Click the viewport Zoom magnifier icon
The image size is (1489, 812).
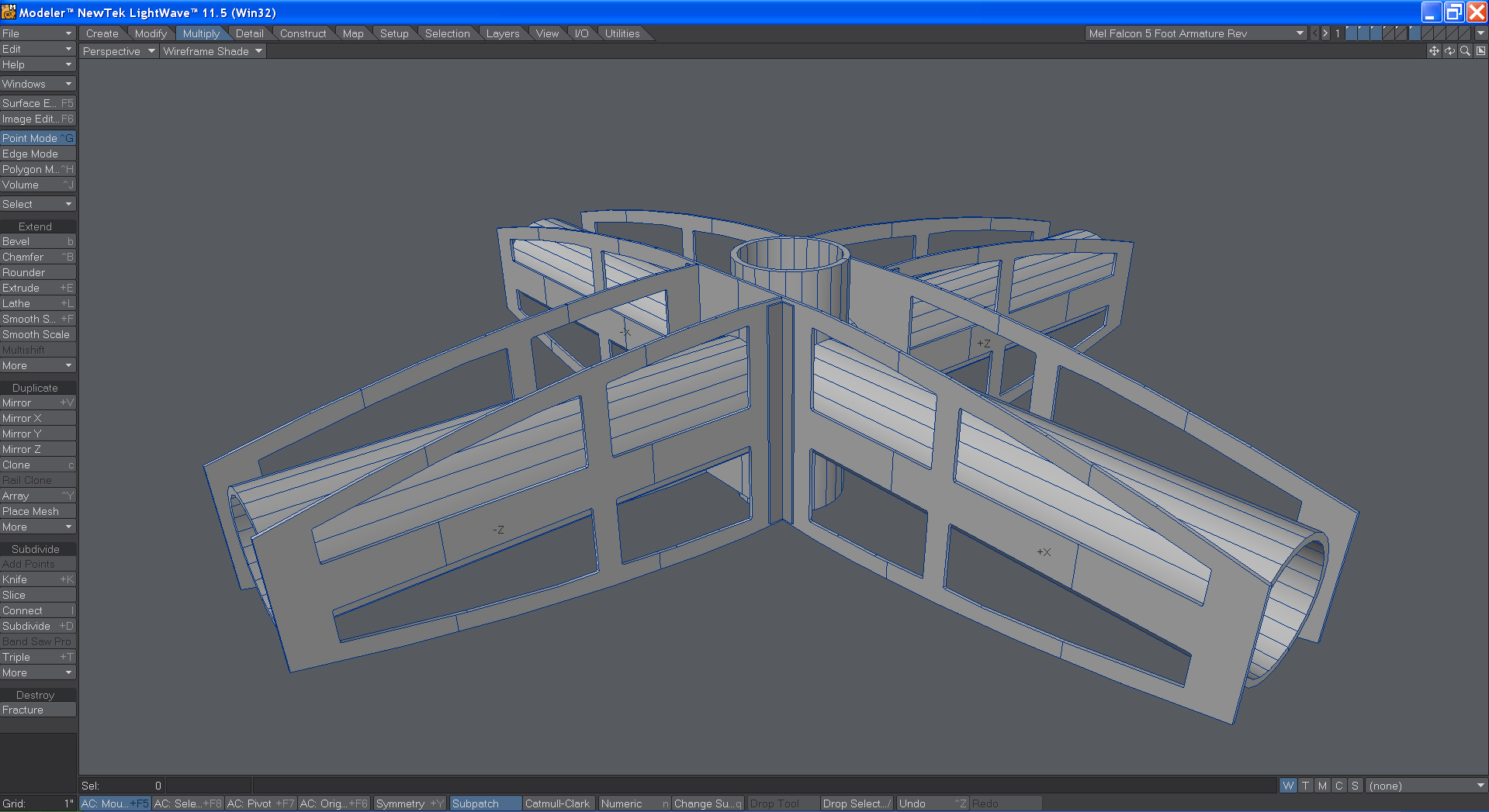tap(1465, 50)
